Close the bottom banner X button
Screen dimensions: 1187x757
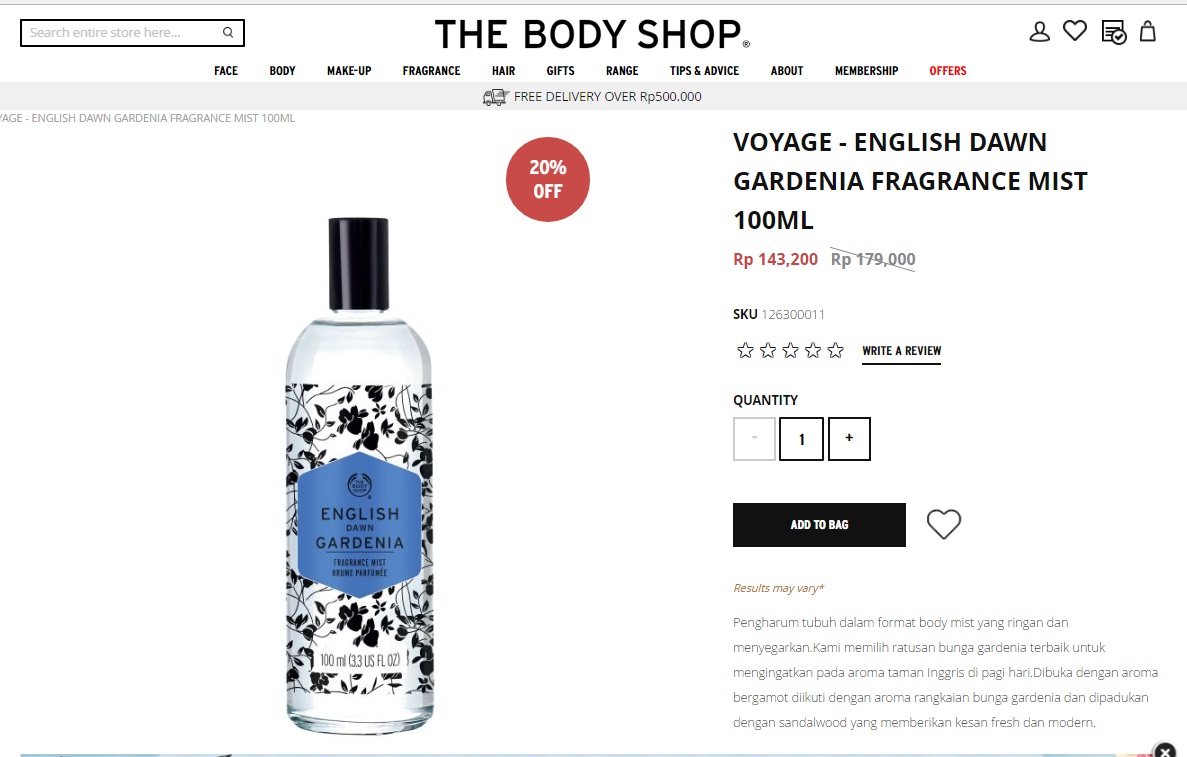[x=1165, y=751]
